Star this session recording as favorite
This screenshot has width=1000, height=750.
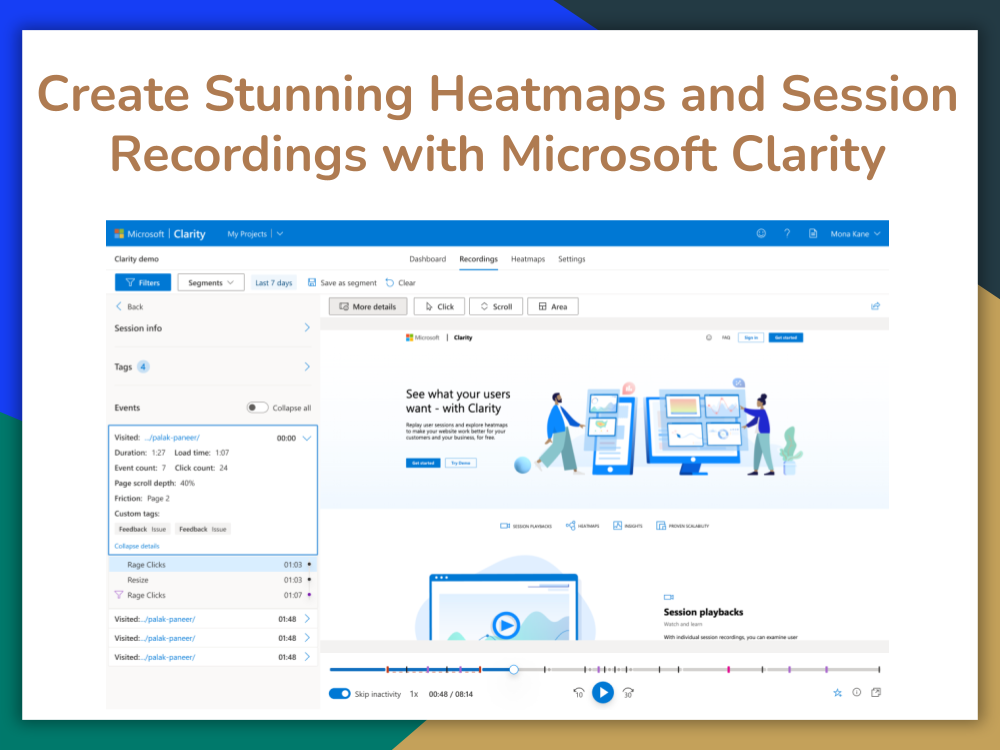[x=837, y=692]
